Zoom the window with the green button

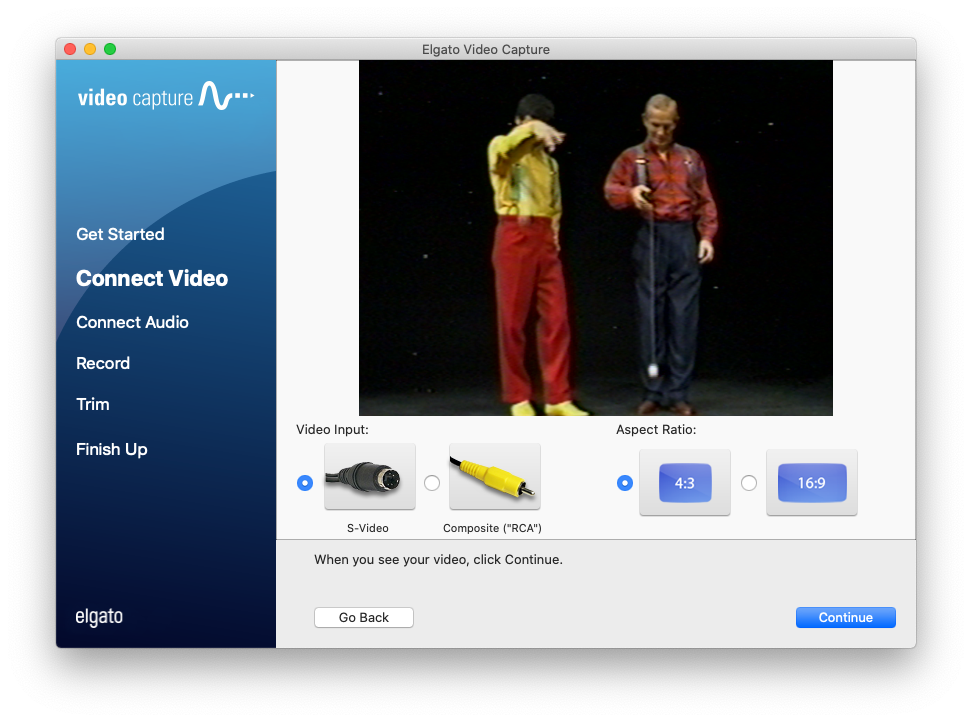110,49
